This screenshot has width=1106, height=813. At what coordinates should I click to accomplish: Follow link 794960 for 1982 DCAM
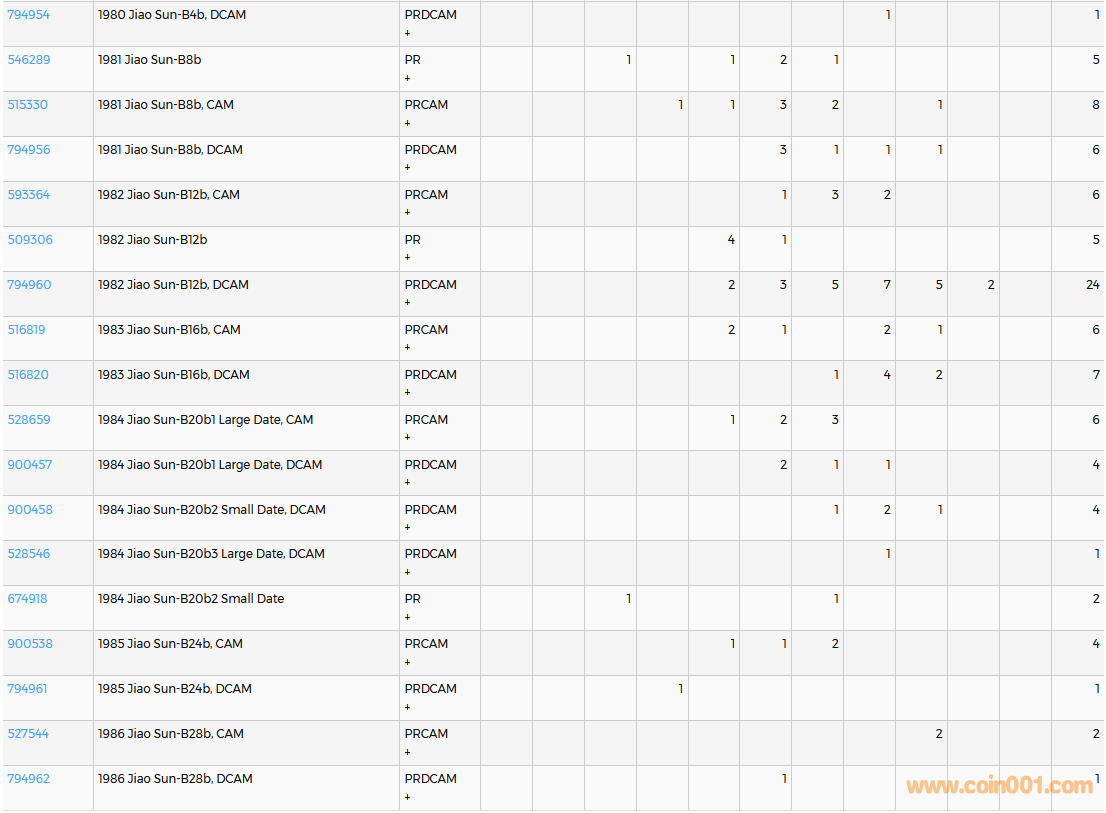29,285
